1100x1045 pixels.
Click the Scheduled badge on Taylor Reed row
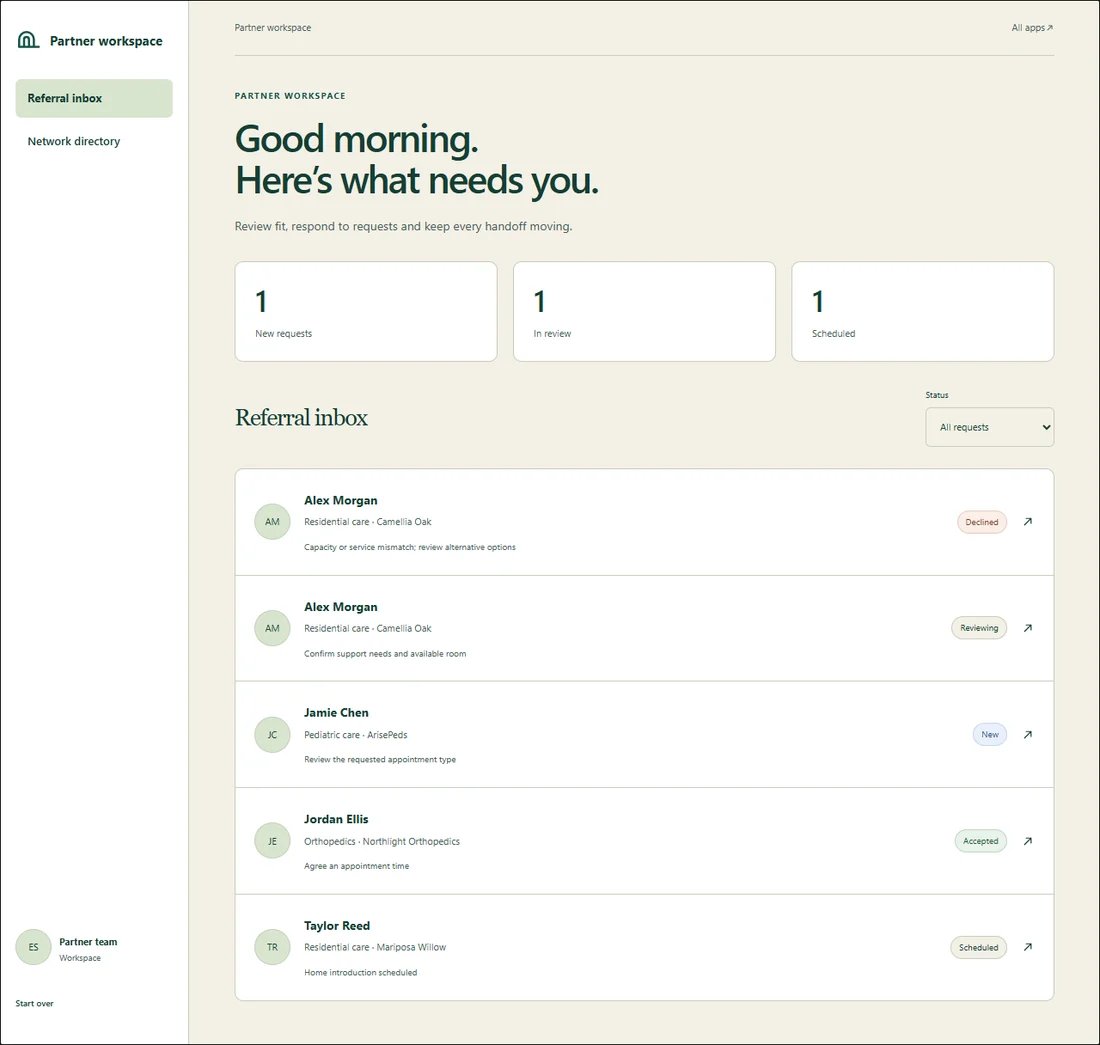978,948
